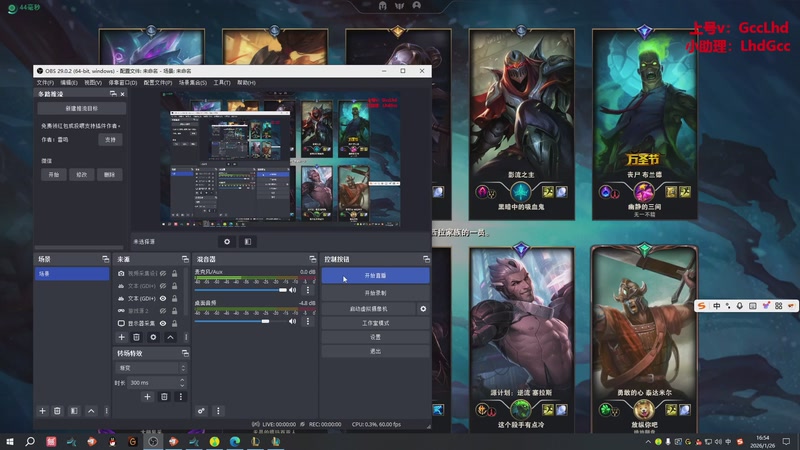Remove selected source with the 来源 trash icon
This screenshot has height=450, width=800.
point(136,337)
